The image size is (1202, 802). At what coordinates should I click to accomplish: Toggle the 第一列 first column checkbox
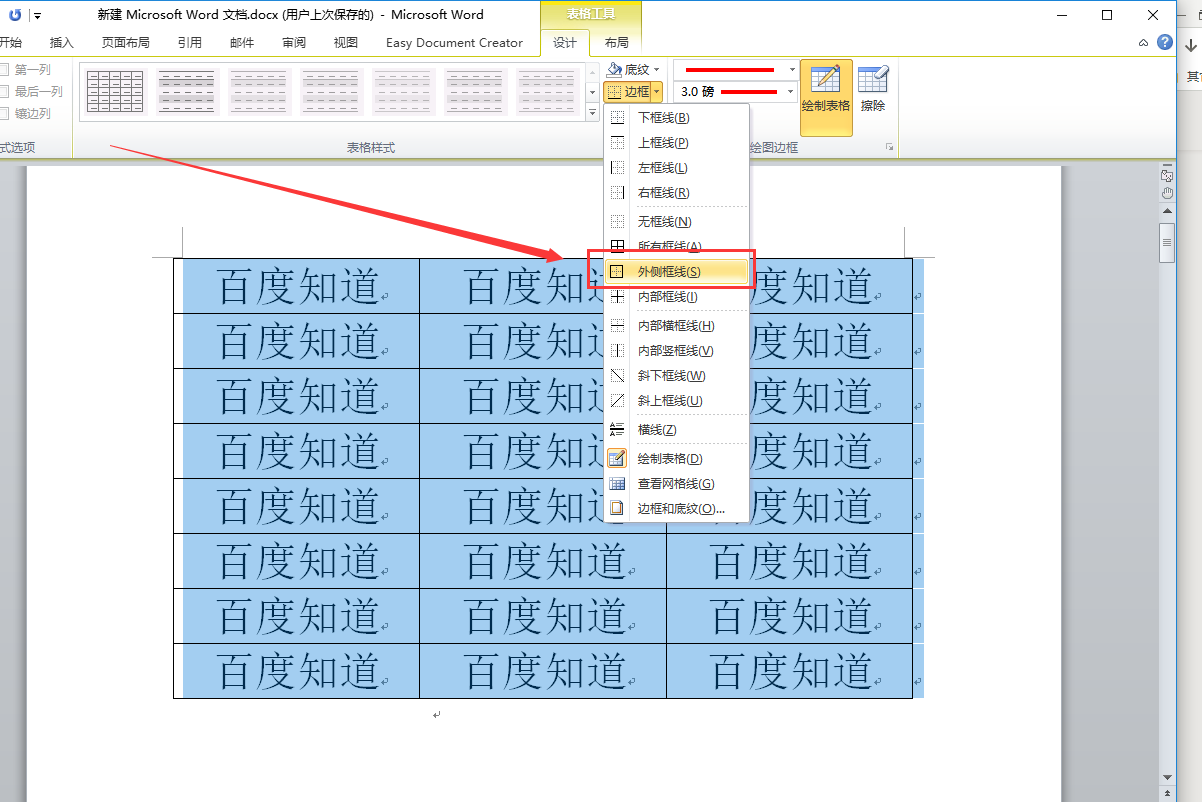[5, 70]
